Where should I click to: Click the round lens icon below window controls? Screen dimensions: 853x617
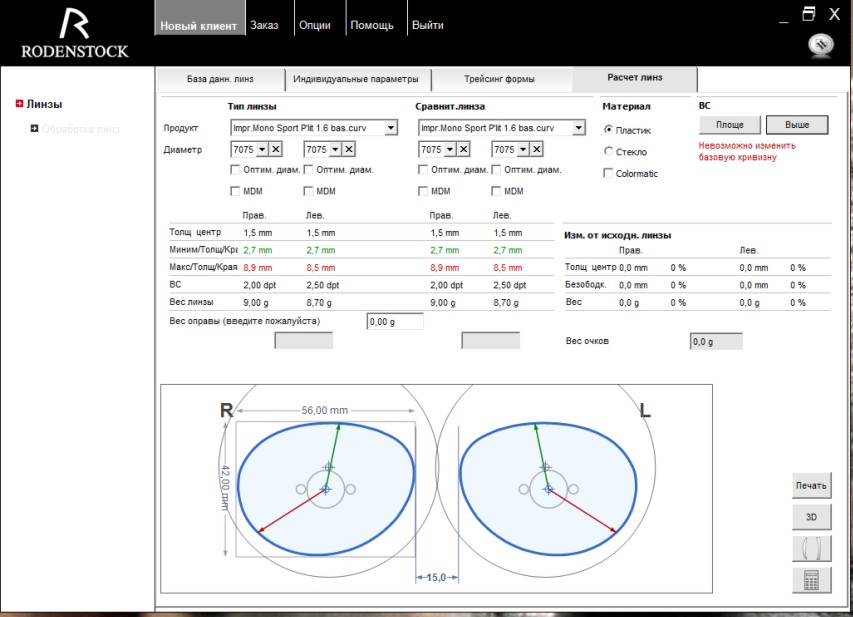click(x=821, y=45)
